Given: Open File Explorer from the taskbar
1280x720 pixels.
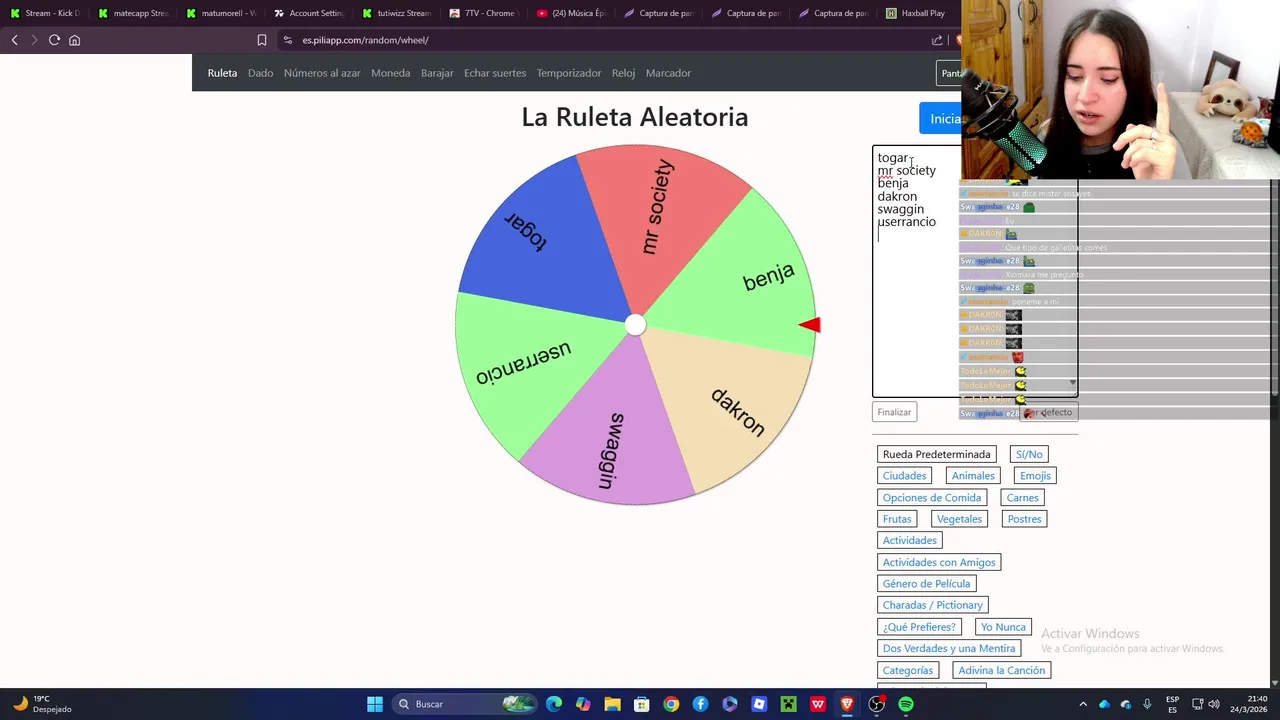Looking at the screenshot, I should pos(612,704).
